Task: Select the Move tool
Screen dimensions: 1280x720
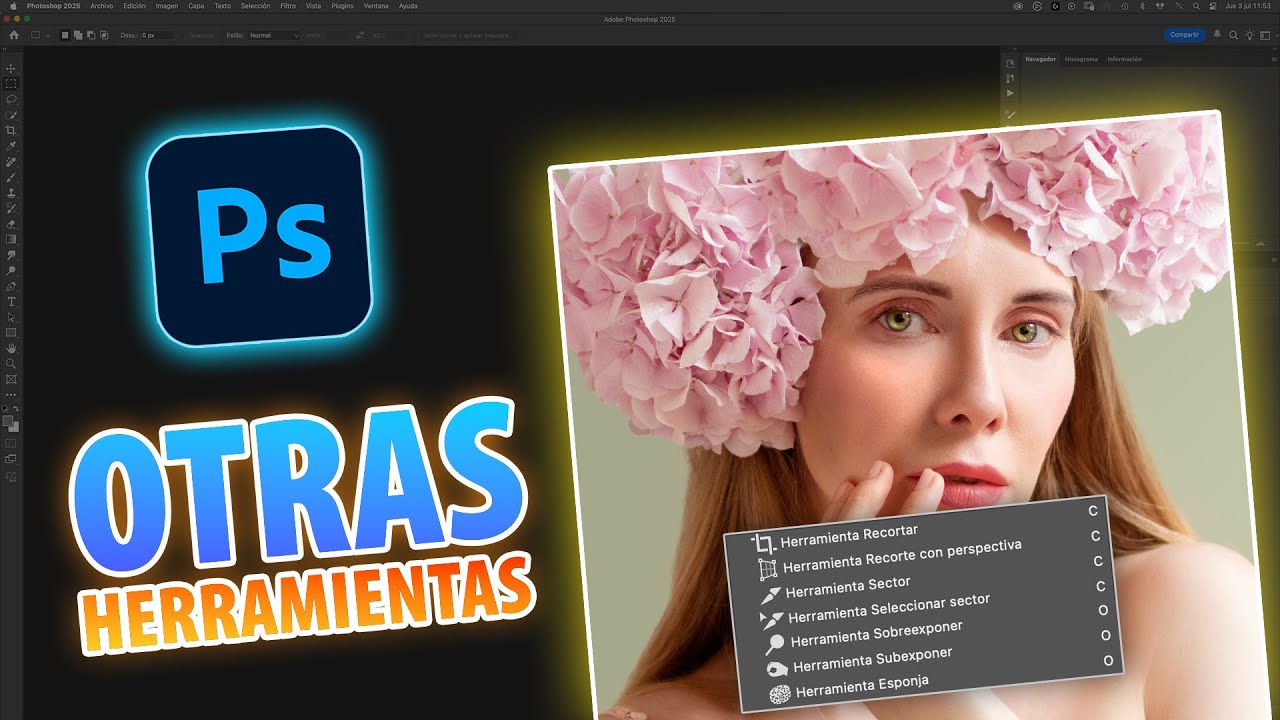Action: 12,69
